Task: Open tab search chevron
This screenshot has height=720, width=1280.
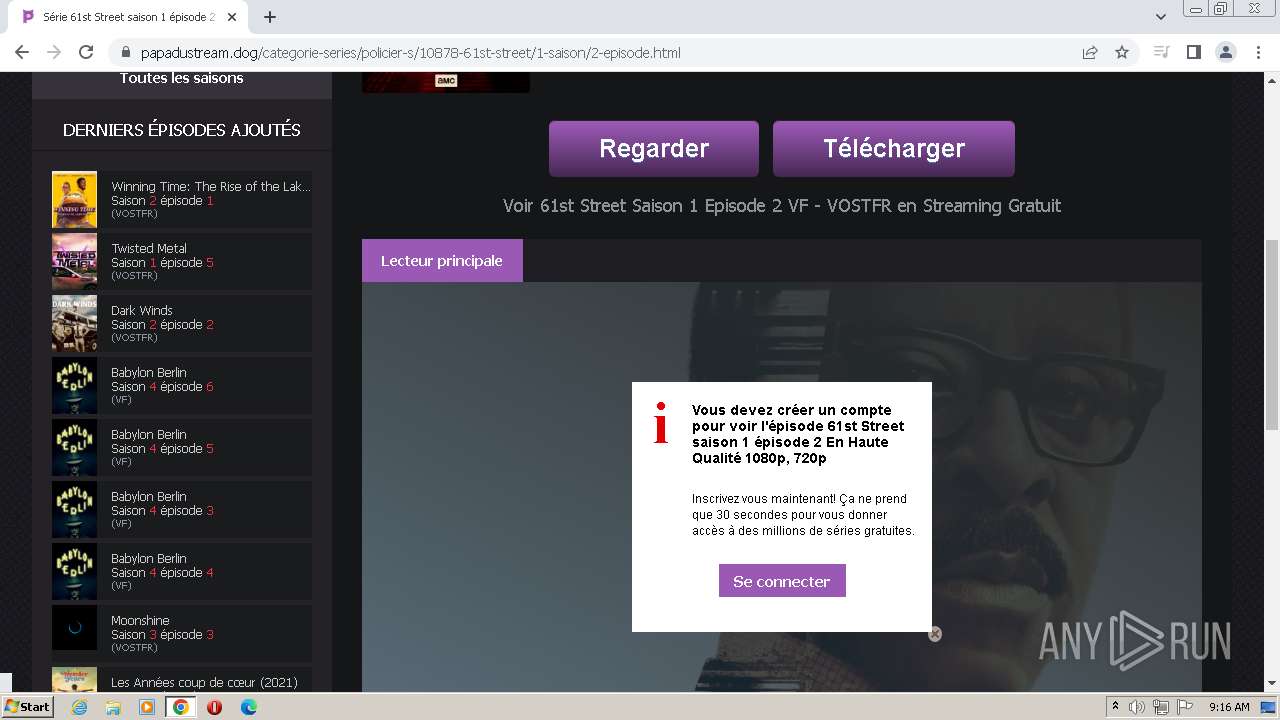Action: pyautogui.click(x=1161, y=17)
